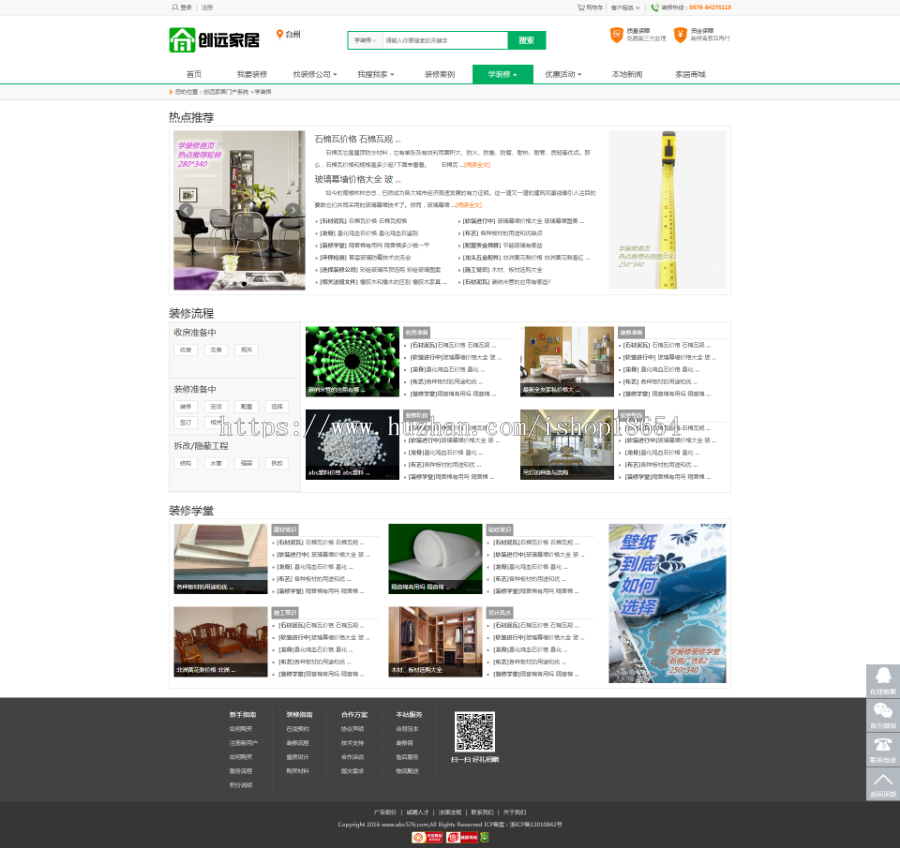Expand the 找装修公司 nav dropdown
Image resolution: width=900 pixels, height=848 pixels.
tap(315, 74)
